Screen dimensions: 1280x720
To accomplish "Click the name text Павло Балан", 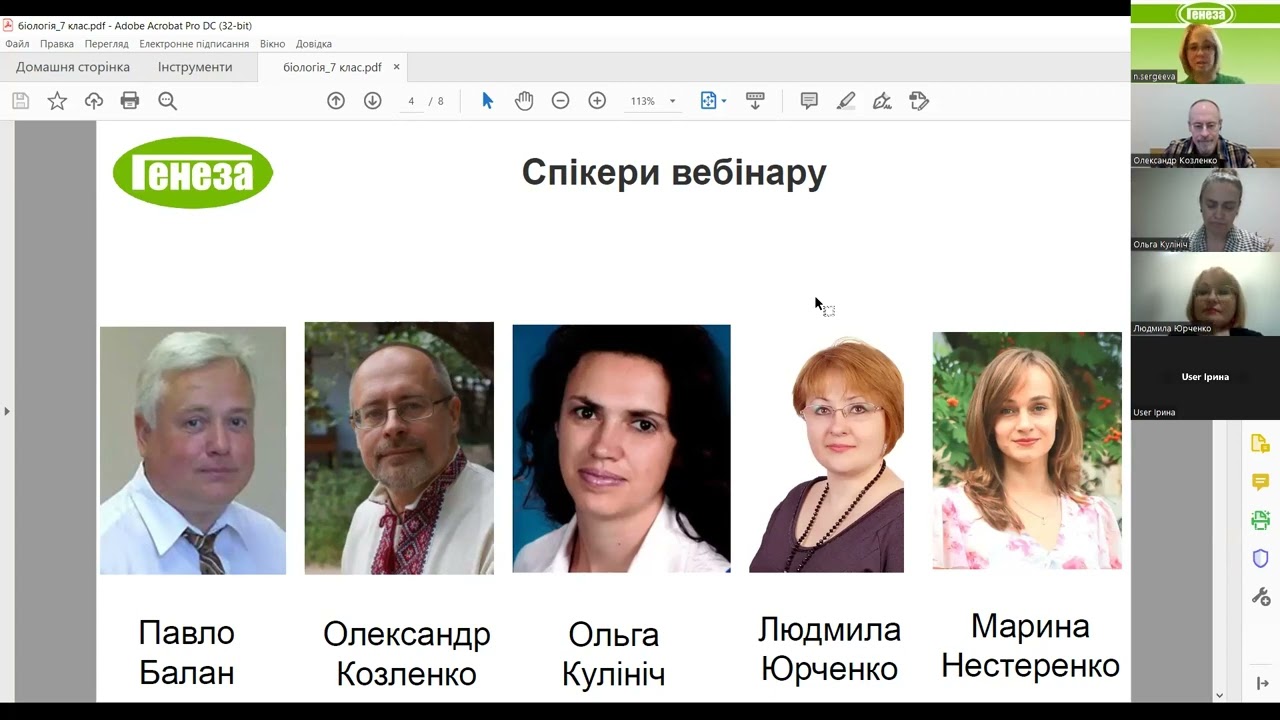I will tap(187, 652).
